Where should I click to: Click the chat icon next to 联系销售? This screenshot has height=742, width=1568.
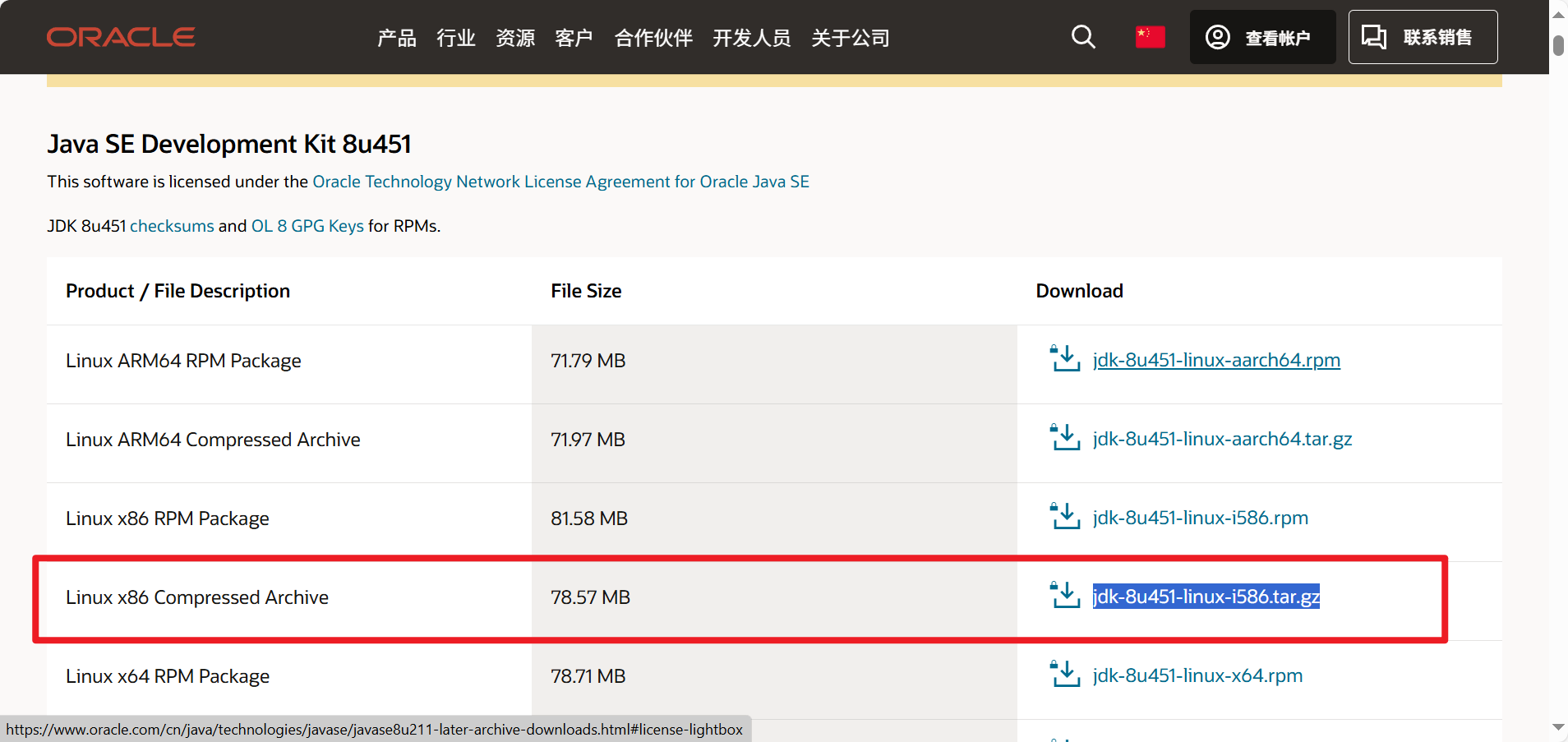tap(1373, 37)
